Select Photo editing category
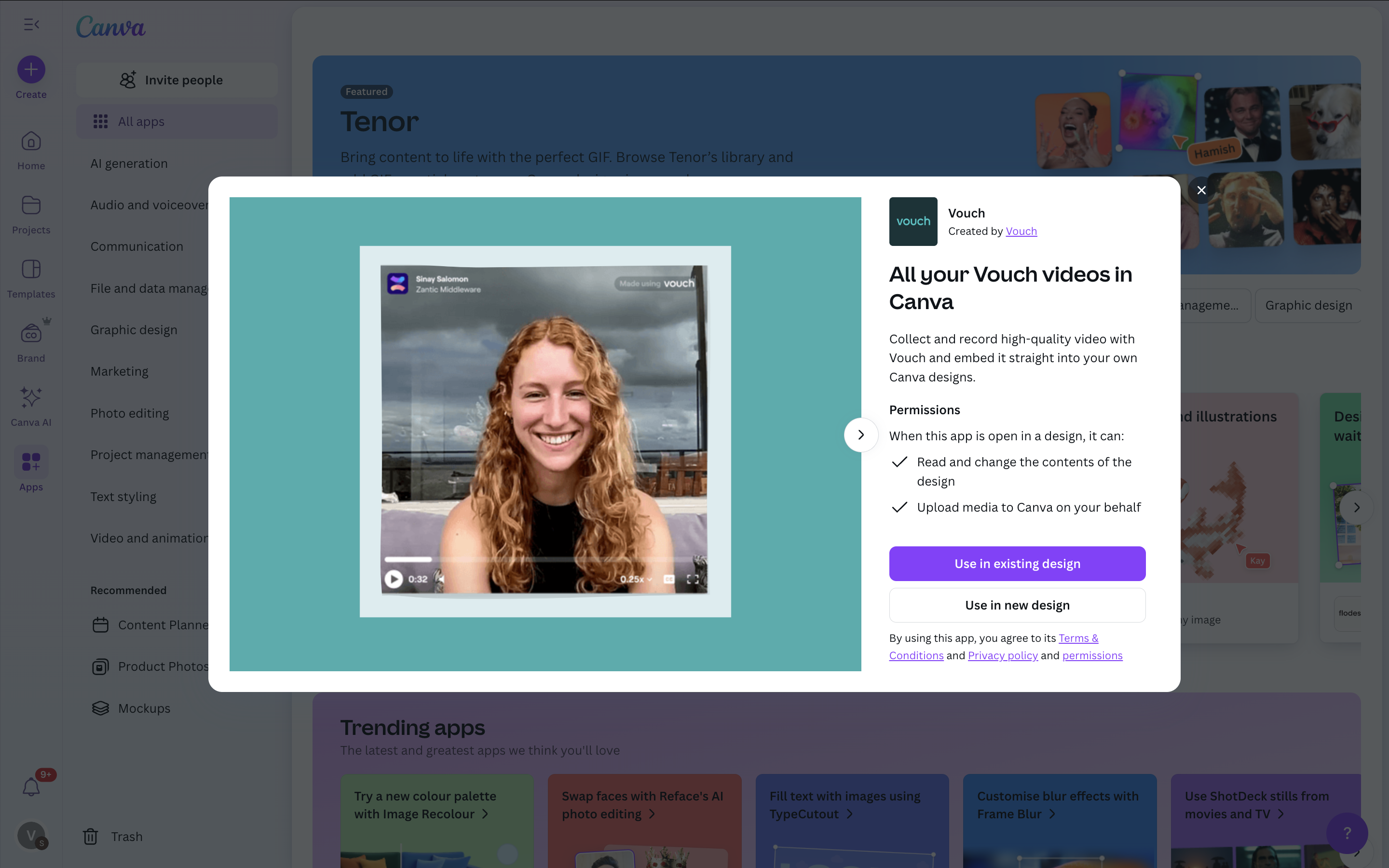The image size is (1389, 868). [x=130, y=413]
